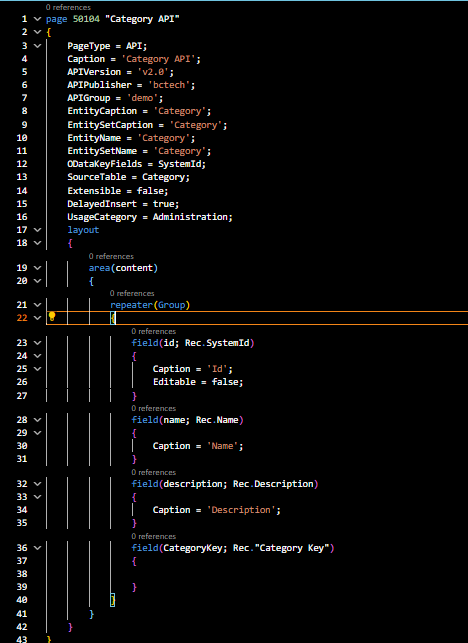Collapse the fold chevron on line 29
This screenshot has width=468, height=643.
pos(37,433)
